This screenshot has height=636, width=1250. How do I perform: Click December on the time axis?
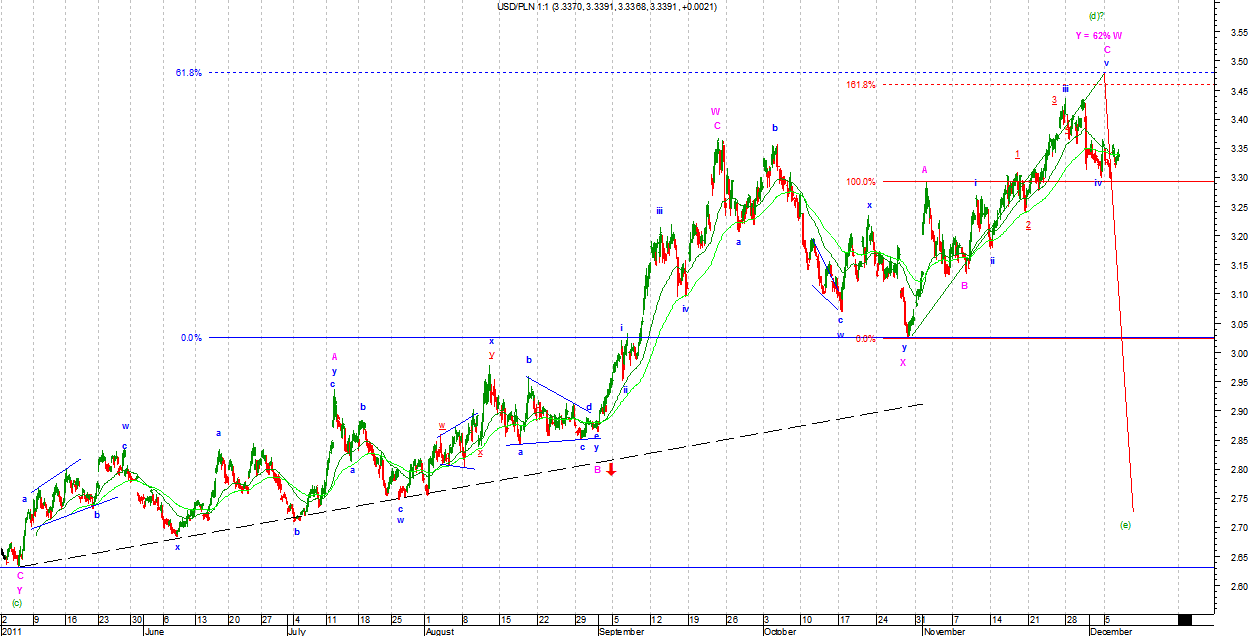click(1110, 632)
